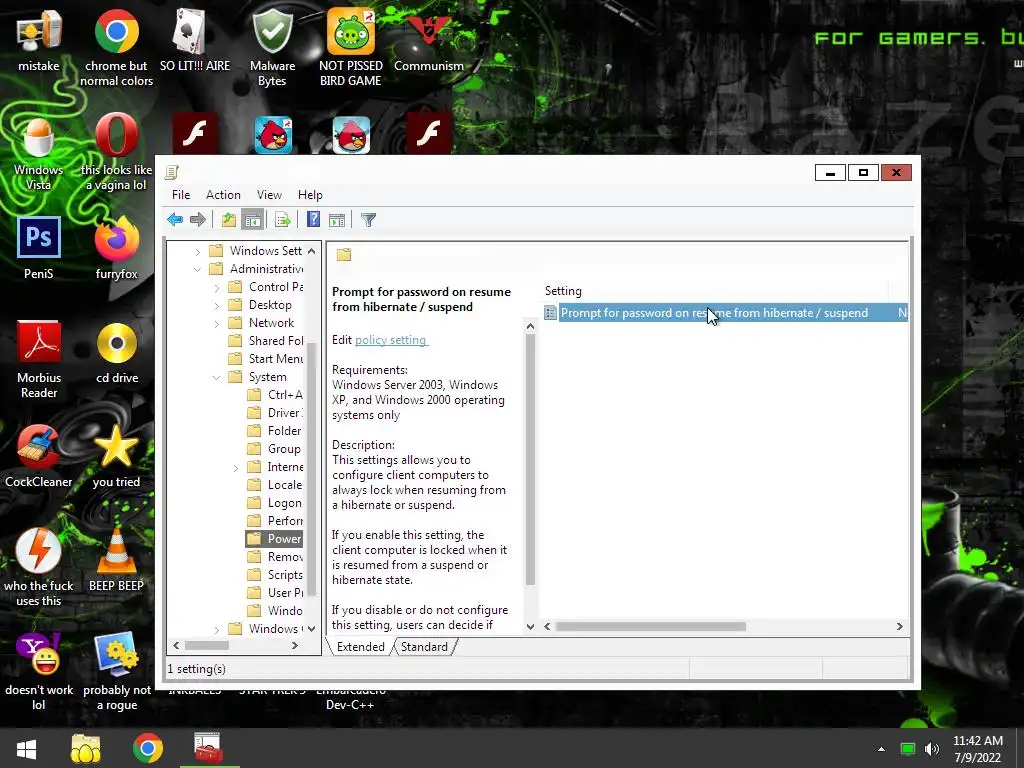Toggle the Show/Hide Console Tree icon

252,220
